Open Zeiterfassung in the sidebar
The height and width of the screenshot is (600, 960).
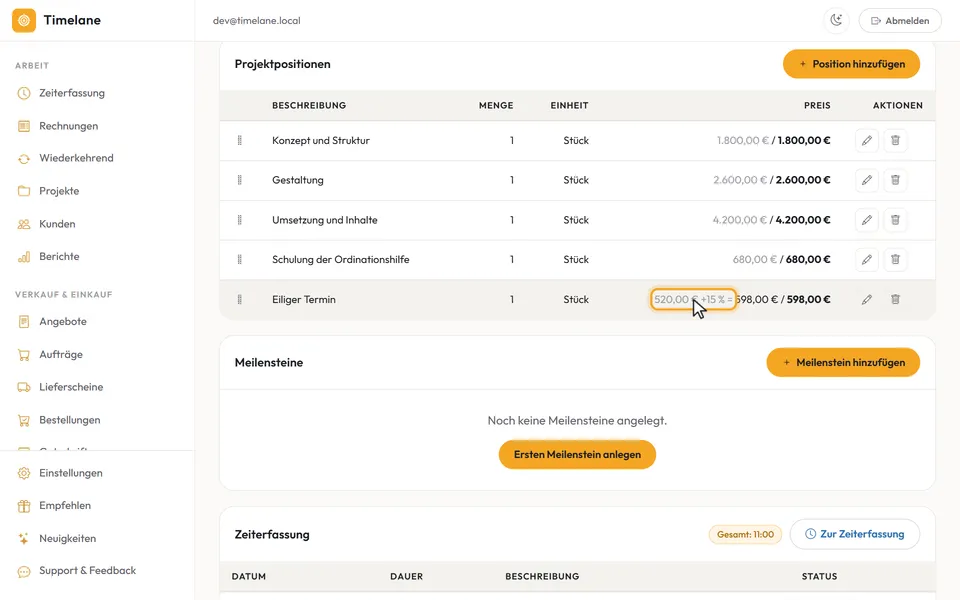[x=72, y=93]
